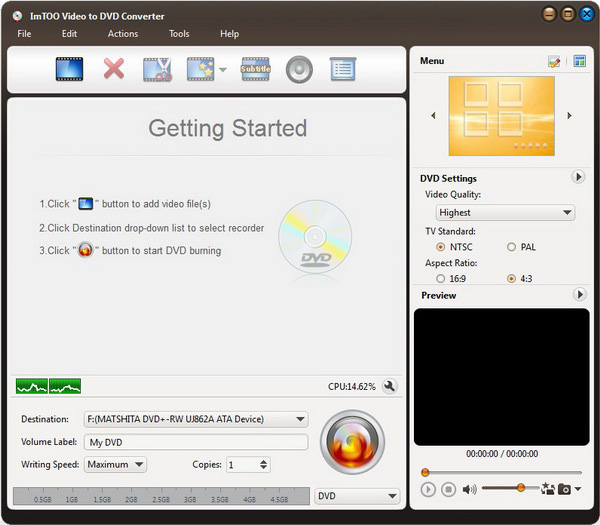Mute the preview volume speaker icon
The width and height of the screenshot is (600, 525).
point(470,489)
